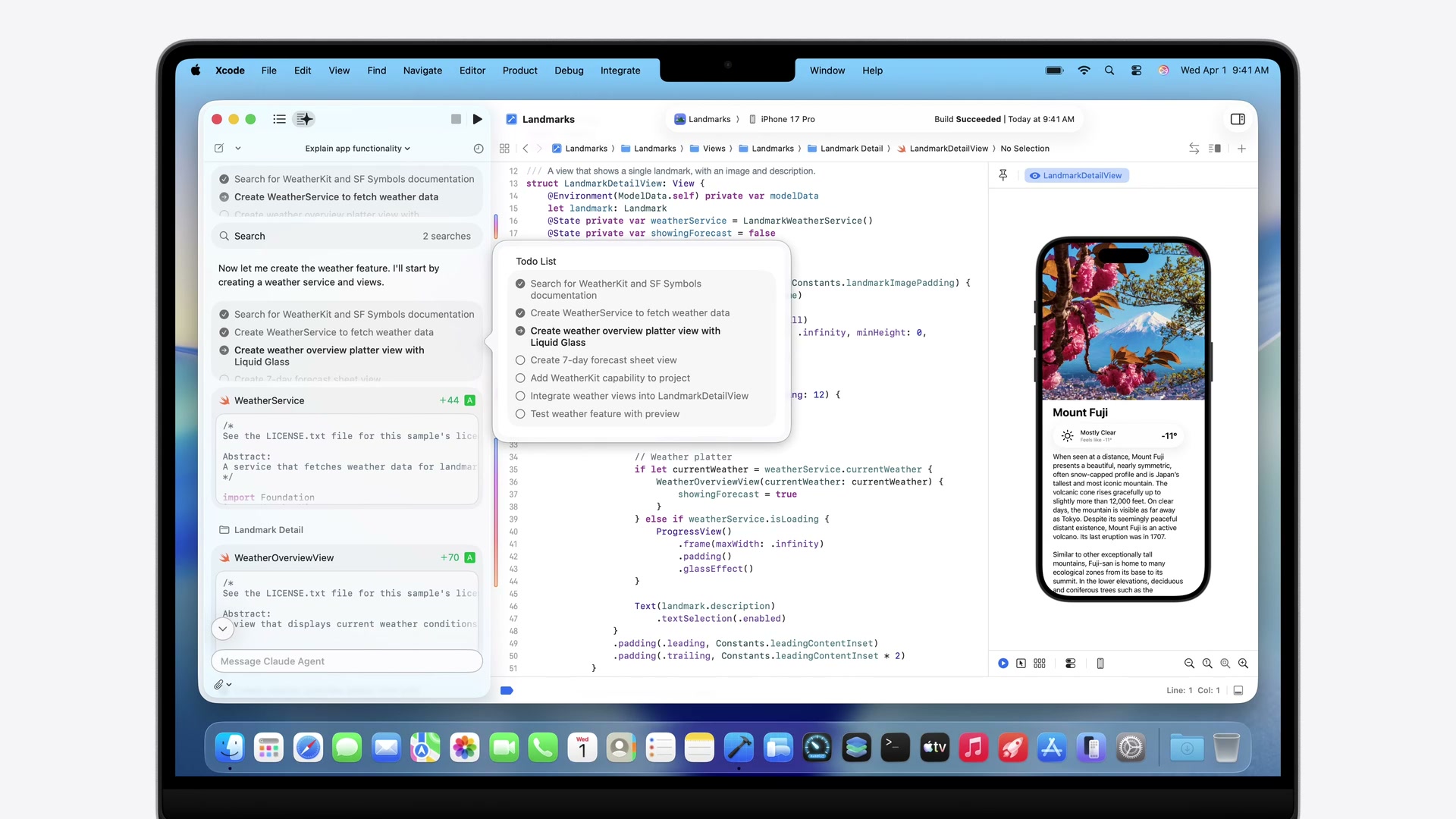This screenshot has height=819, width=1456.
Task: Open the coding assistant sparkle icon
Action: [x=304, y=119]
